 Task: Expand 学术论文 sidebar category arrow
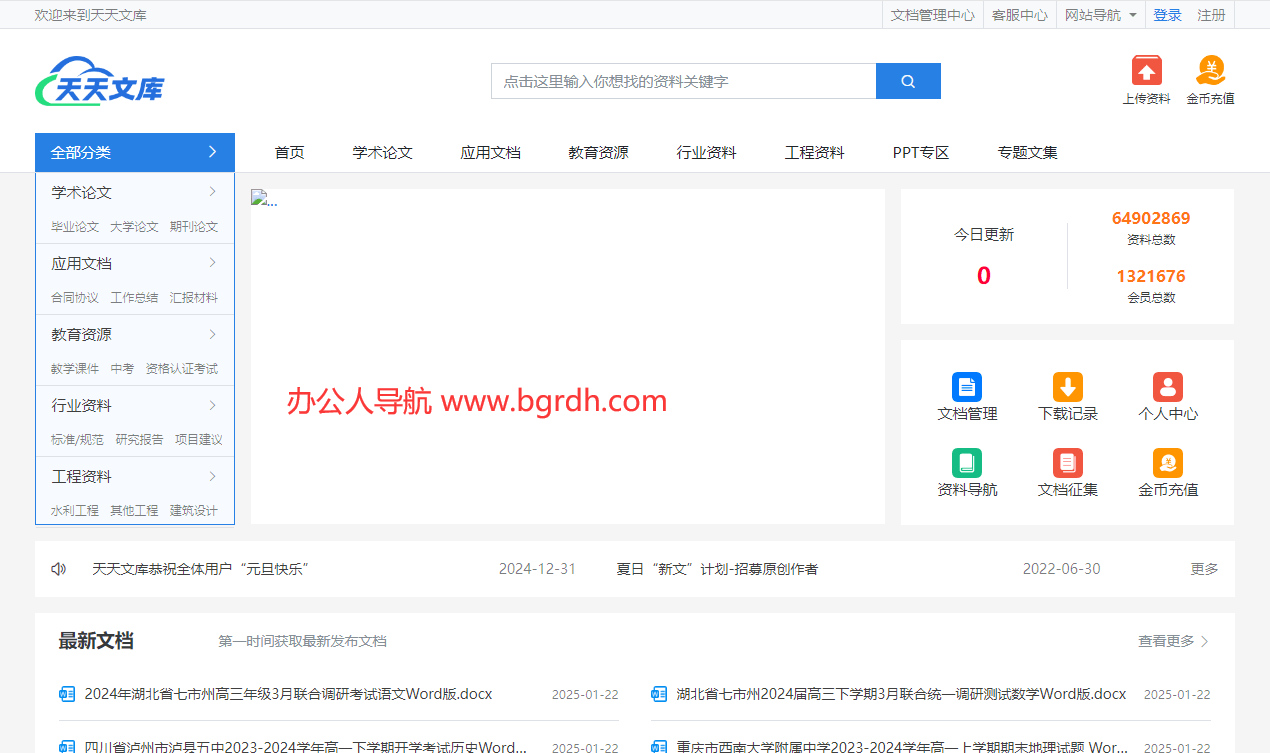pos(212,192)
